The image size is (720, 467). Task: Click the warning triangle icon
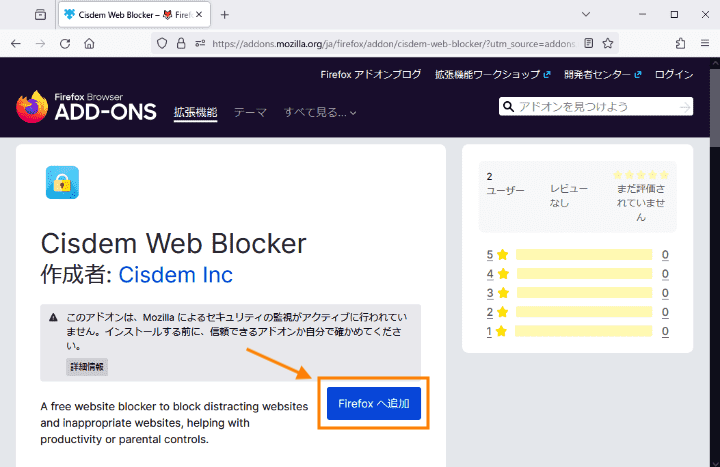tap(53, 317)
